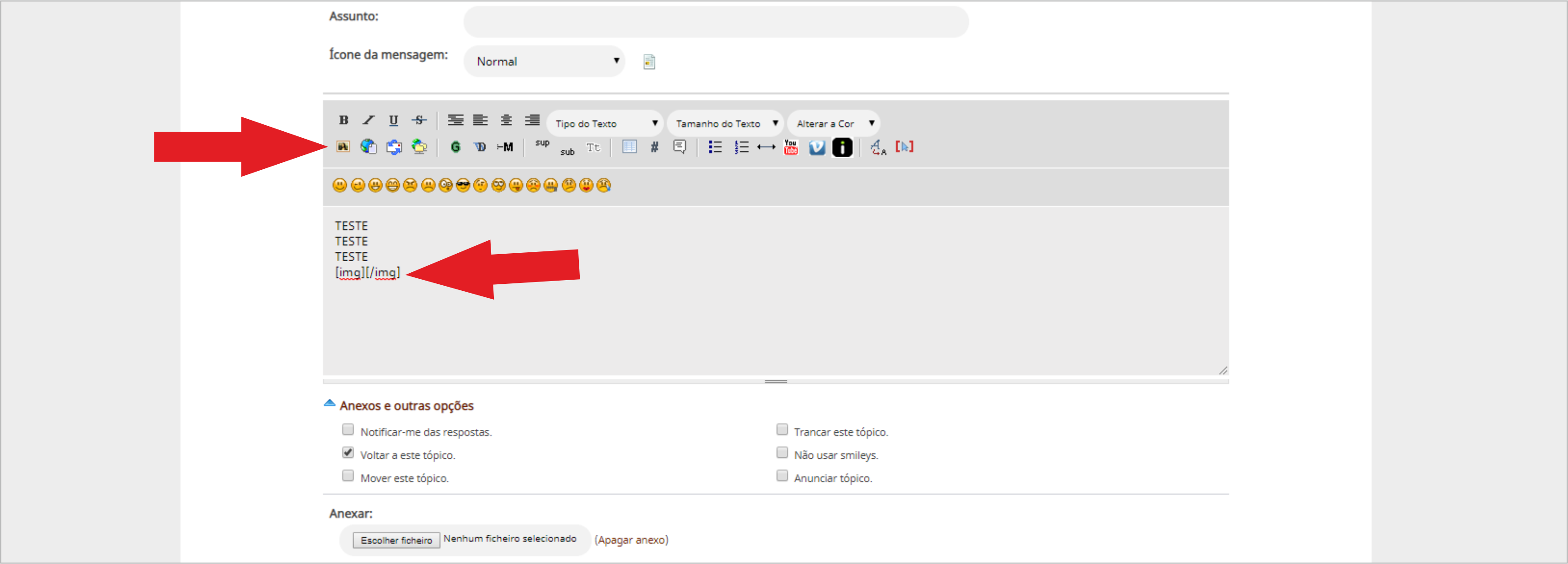Open the 'Tamanho do Texto' dropdown

[x=726, y=123]
